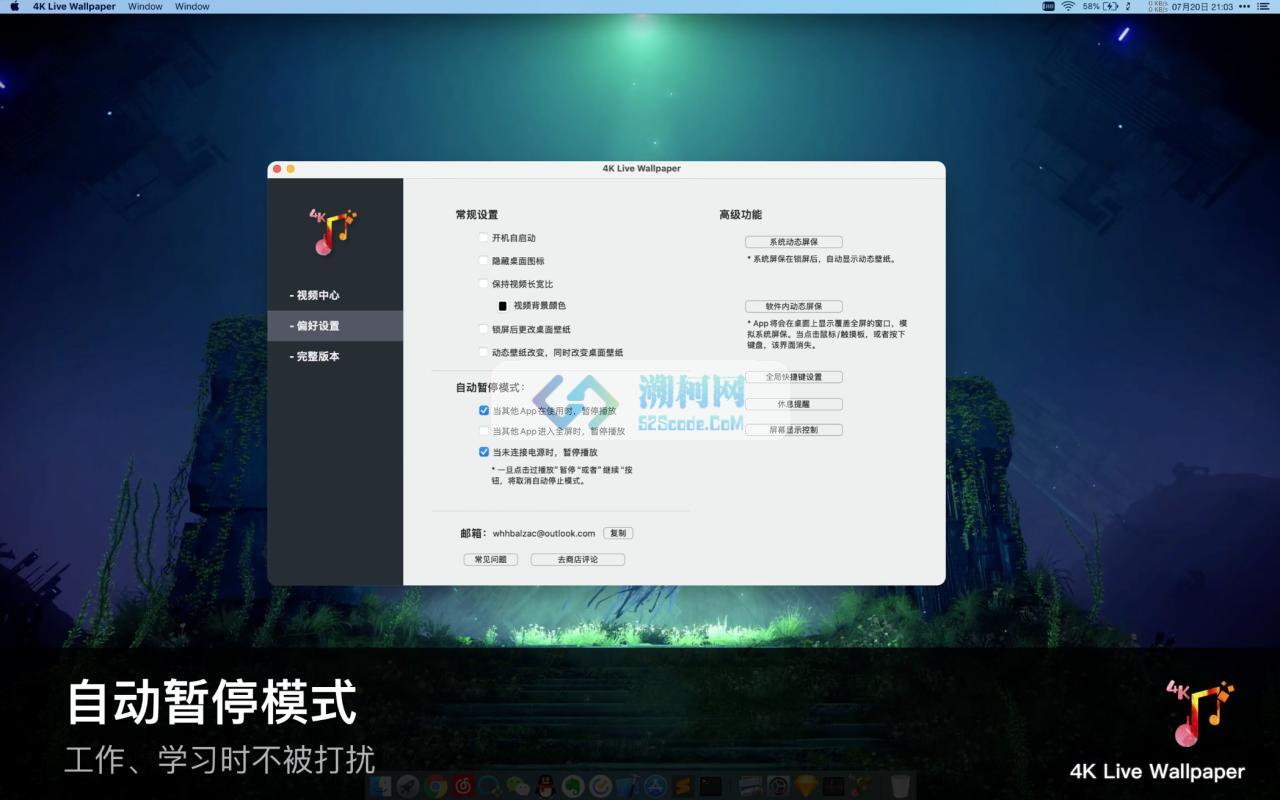Open 完整版本 sidebar section

335,356
